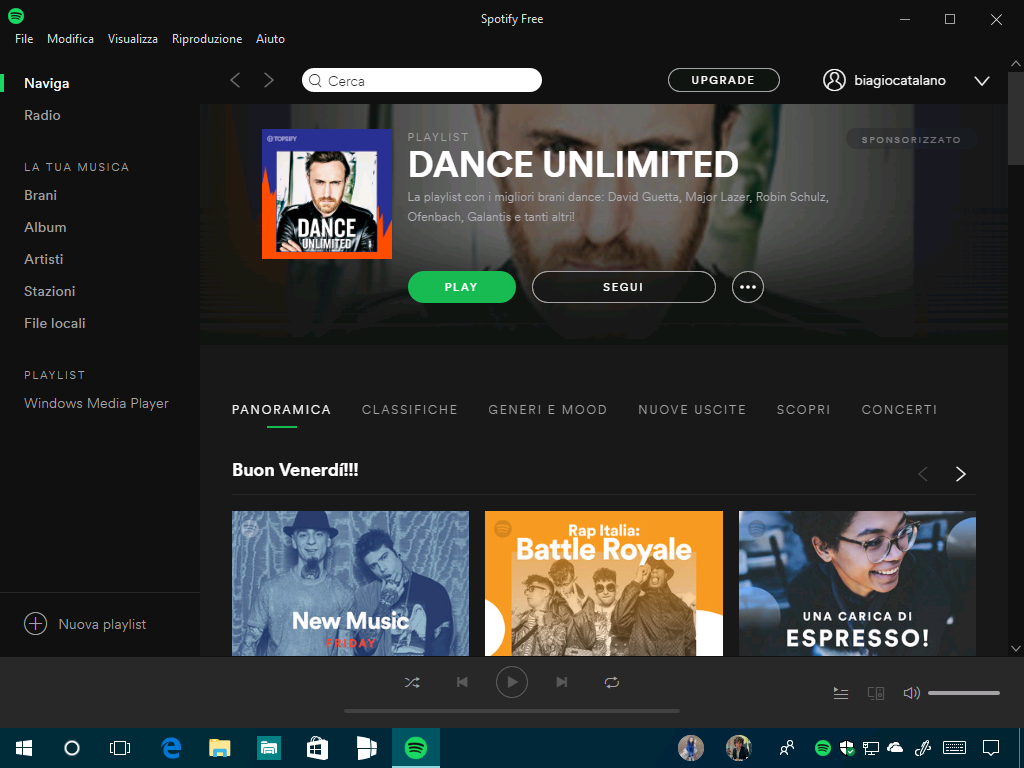Open the biagiocatalano profile name
This screenshot has height=768, width=1024.
[900, 80]
